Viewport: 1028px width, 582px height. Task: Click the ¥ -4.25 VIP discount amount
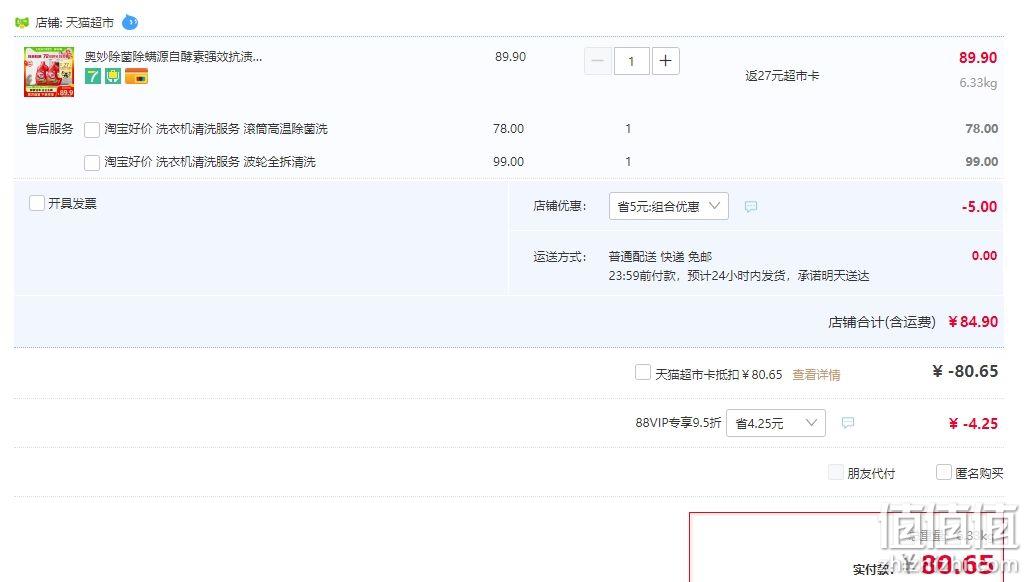(x=973, y=423)
